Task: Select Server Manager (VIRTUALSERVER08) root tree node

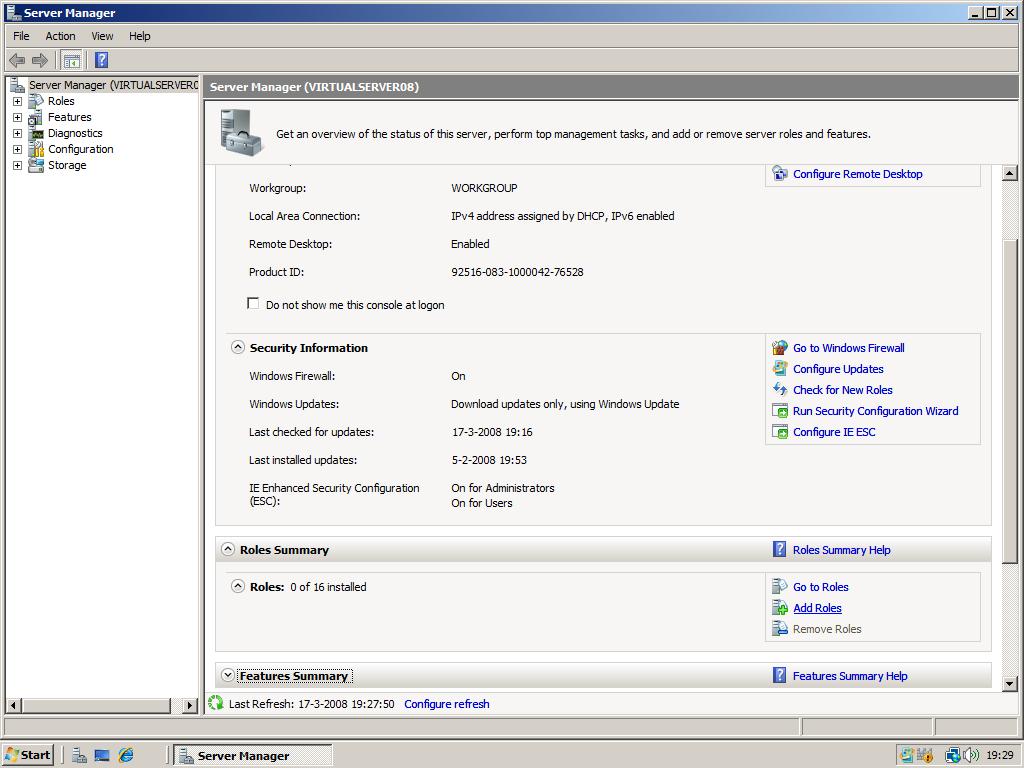Action: click(x=113, y=85)
